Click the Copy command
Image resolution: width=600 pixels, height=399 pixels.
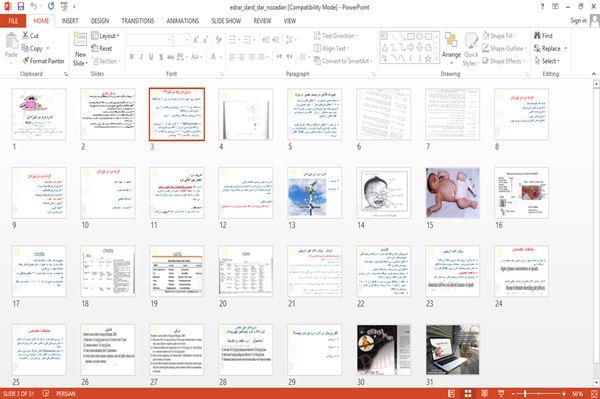(x=32, y=48)
